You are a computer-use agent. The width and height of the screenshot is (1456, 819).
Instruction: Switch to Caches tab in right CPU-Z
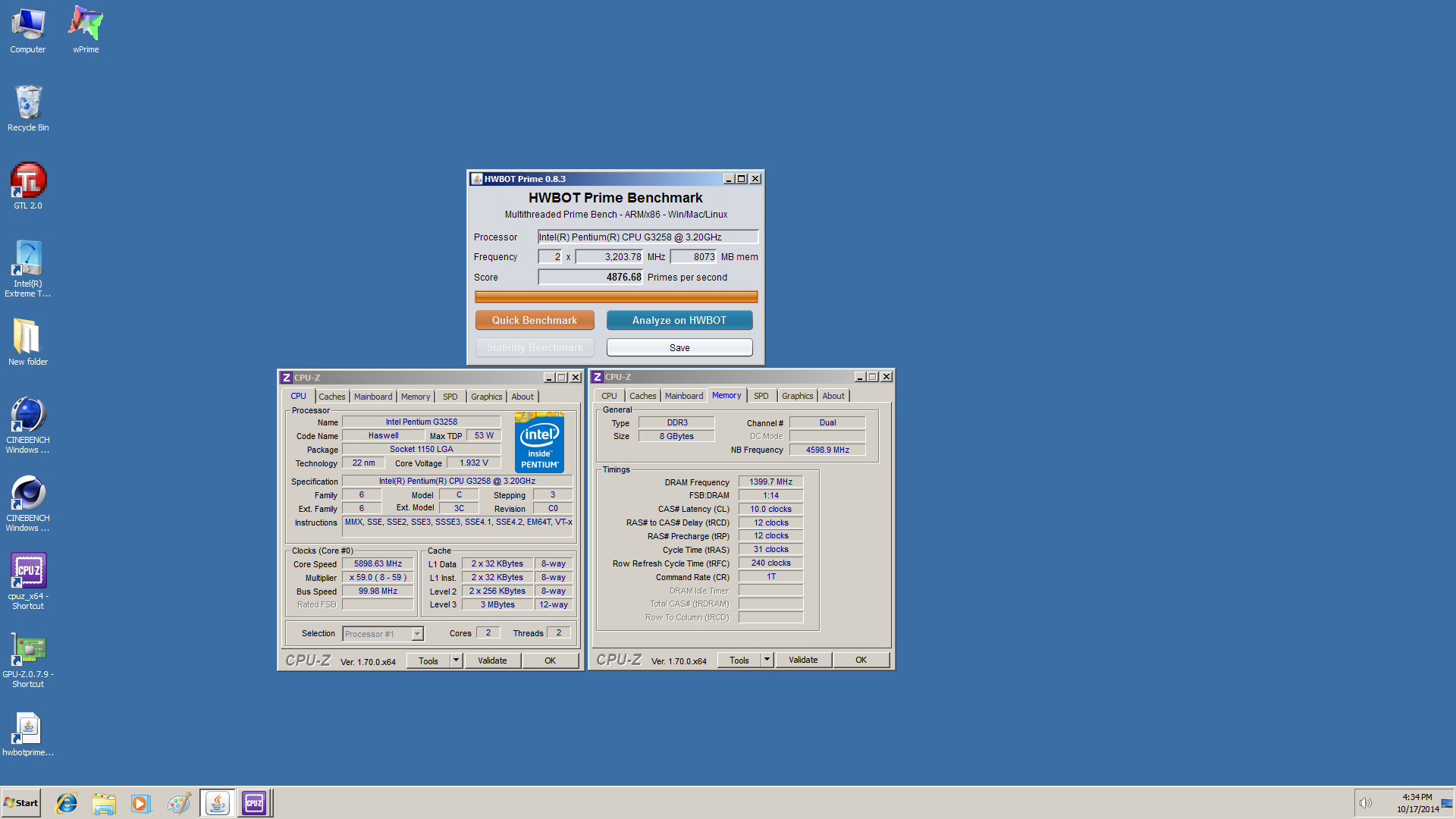643,396
